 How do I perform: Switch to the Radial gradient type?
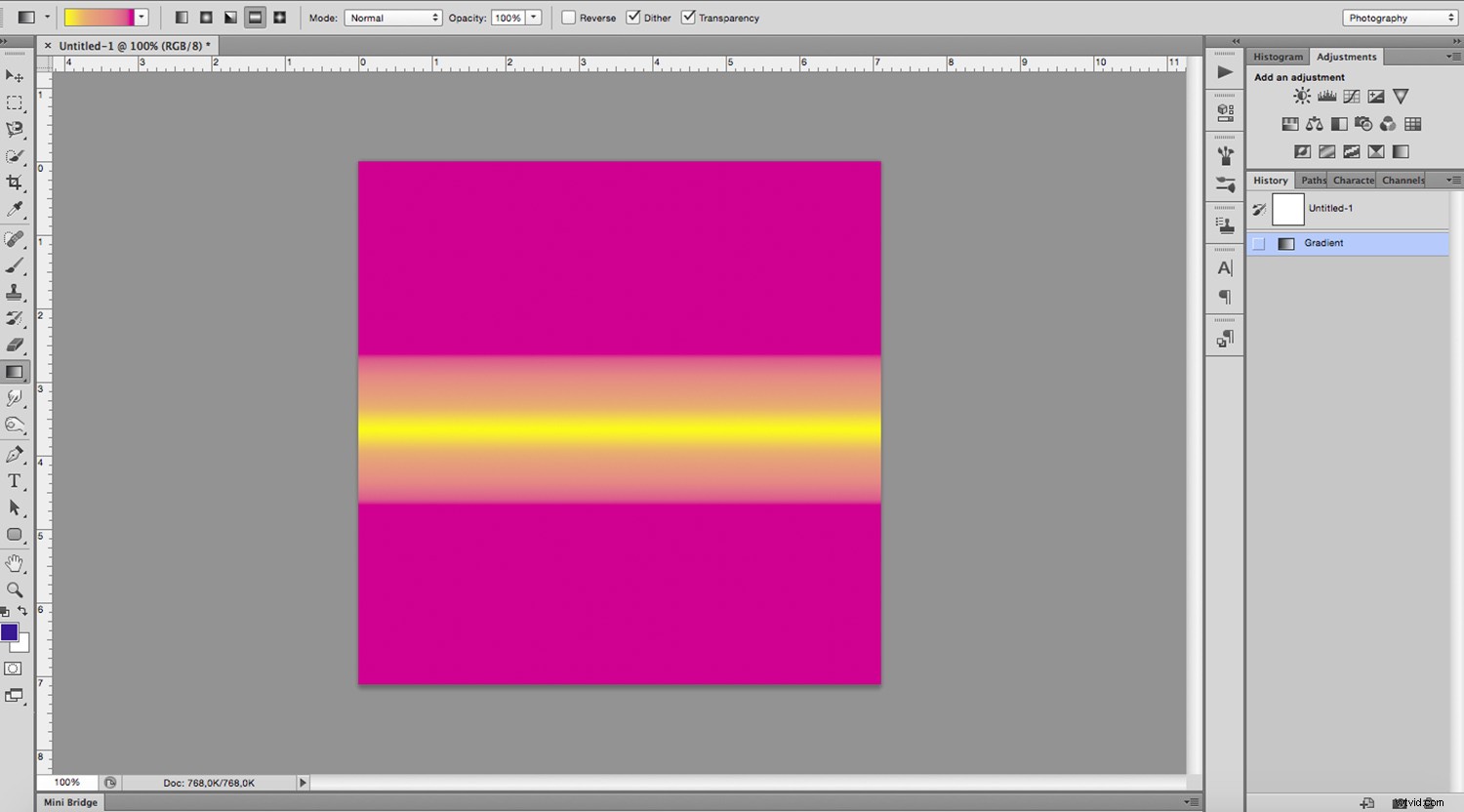pos(206,17)
